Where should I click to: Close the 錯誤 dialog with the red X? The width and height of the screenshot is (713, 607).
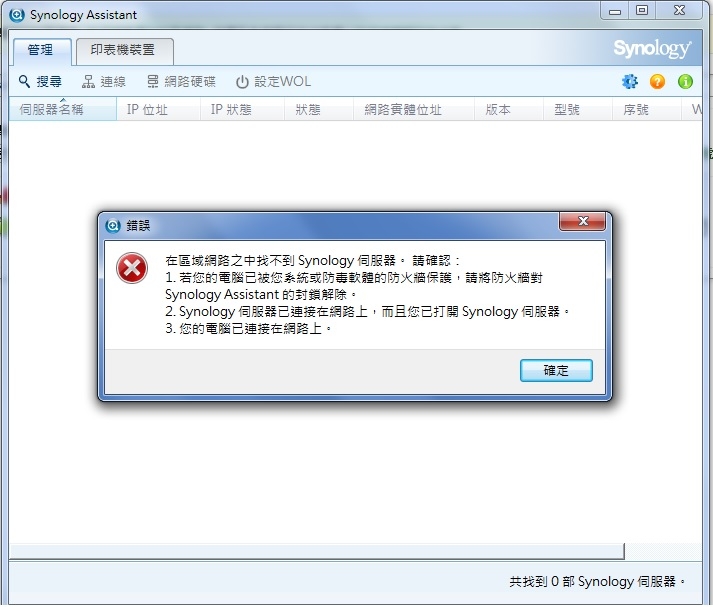582,221
